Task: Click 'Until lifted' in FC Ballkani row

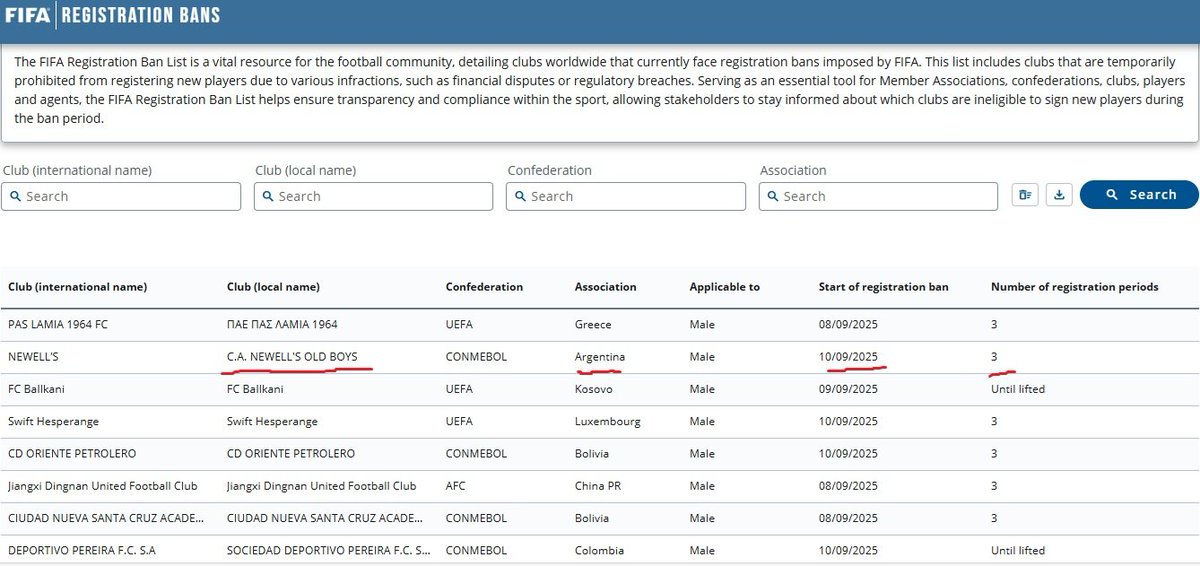Action: point(1018,389)
